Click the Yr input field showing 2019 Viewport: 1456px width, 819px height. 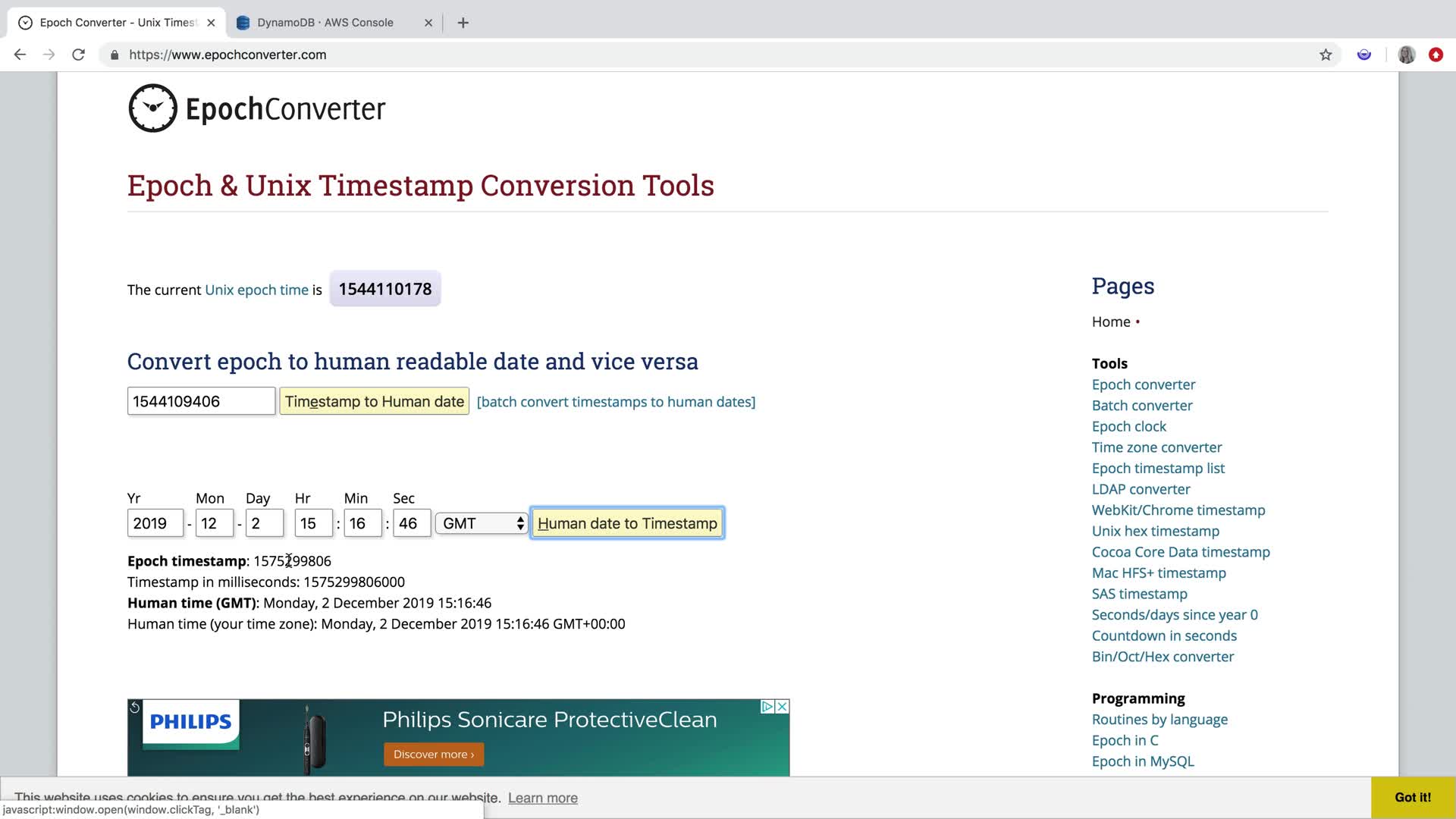click(x=155, y=523)
